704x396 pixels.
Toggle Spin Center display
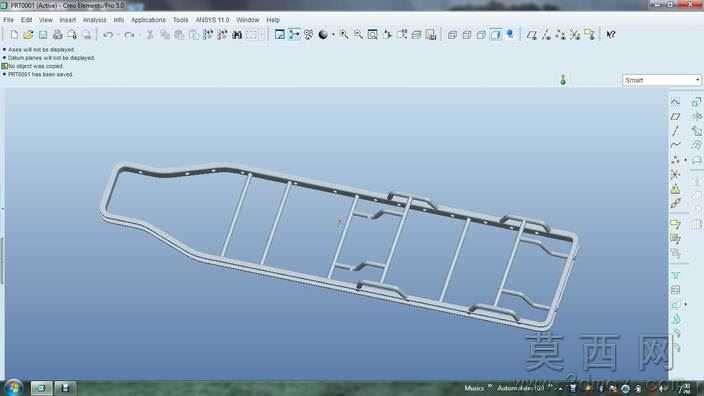click(294, 35)
